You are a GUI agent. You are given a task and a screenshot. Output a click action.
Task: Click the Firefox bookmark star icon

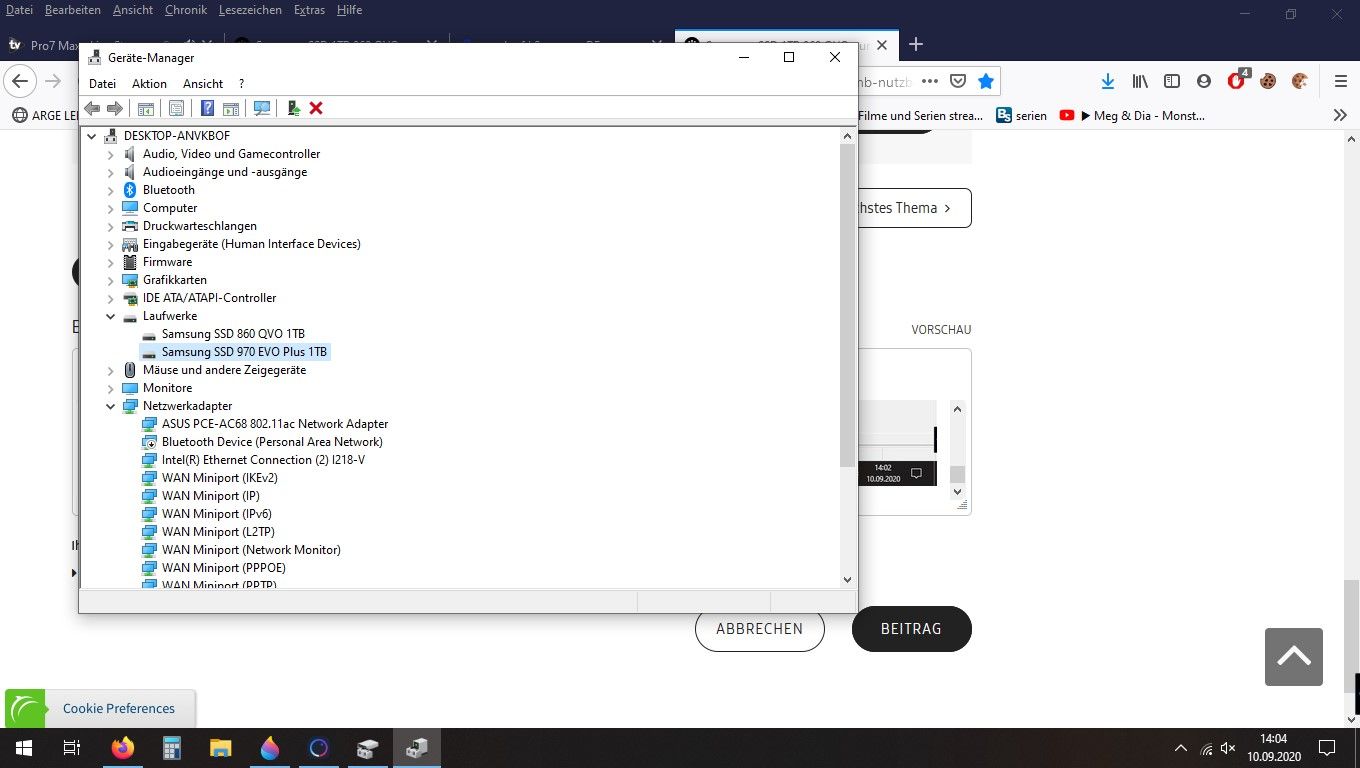[986, 81]
